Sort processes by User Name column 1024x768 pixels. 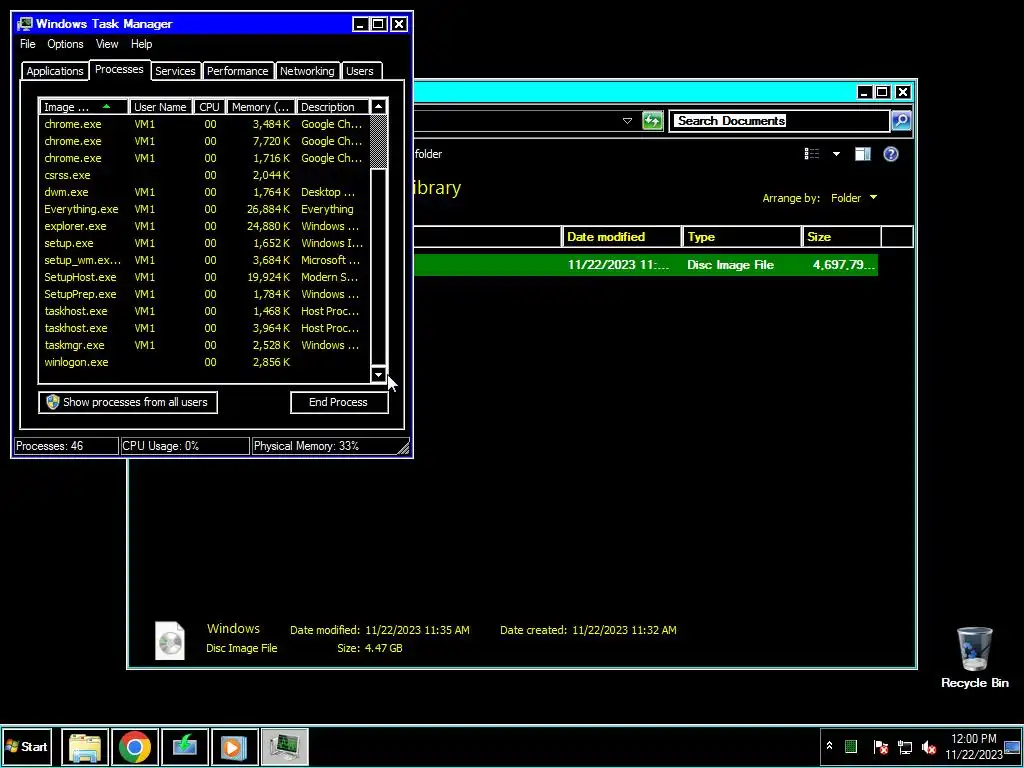[x=161, y=106]
